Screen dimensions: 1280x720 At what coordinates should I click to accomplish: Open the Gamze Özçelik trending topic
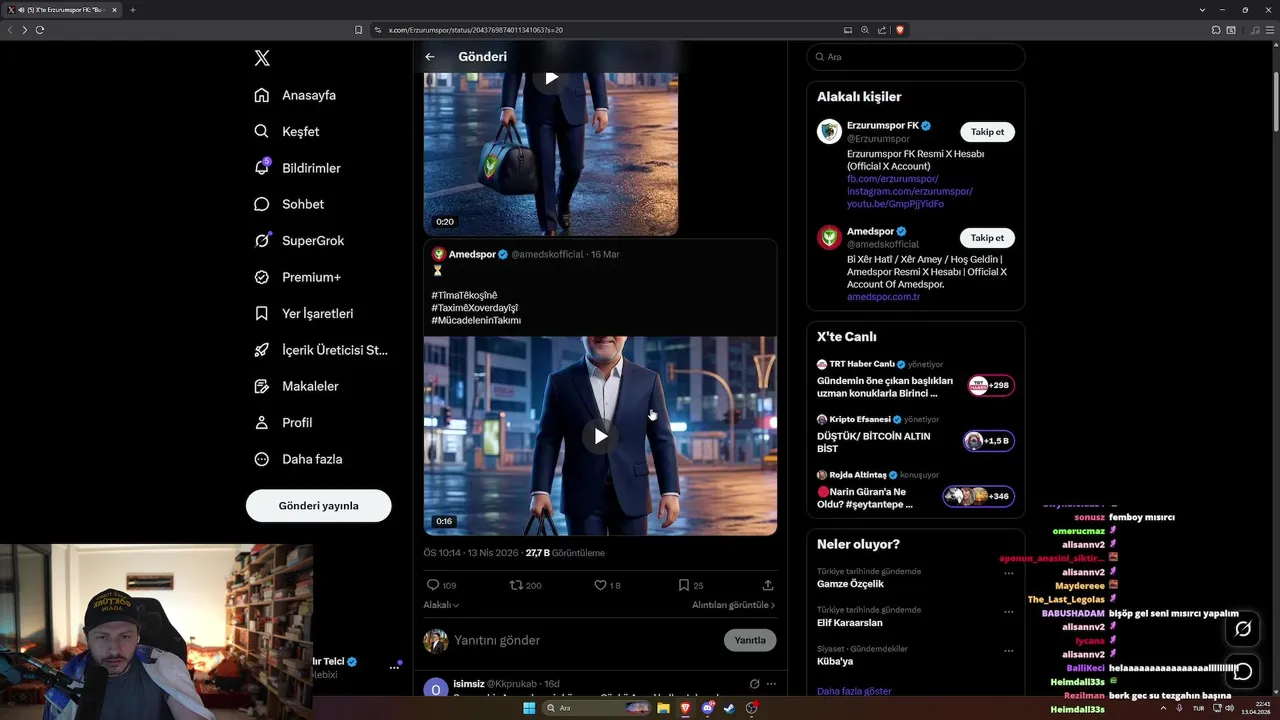pyautogui.click(x=850, y=584)
